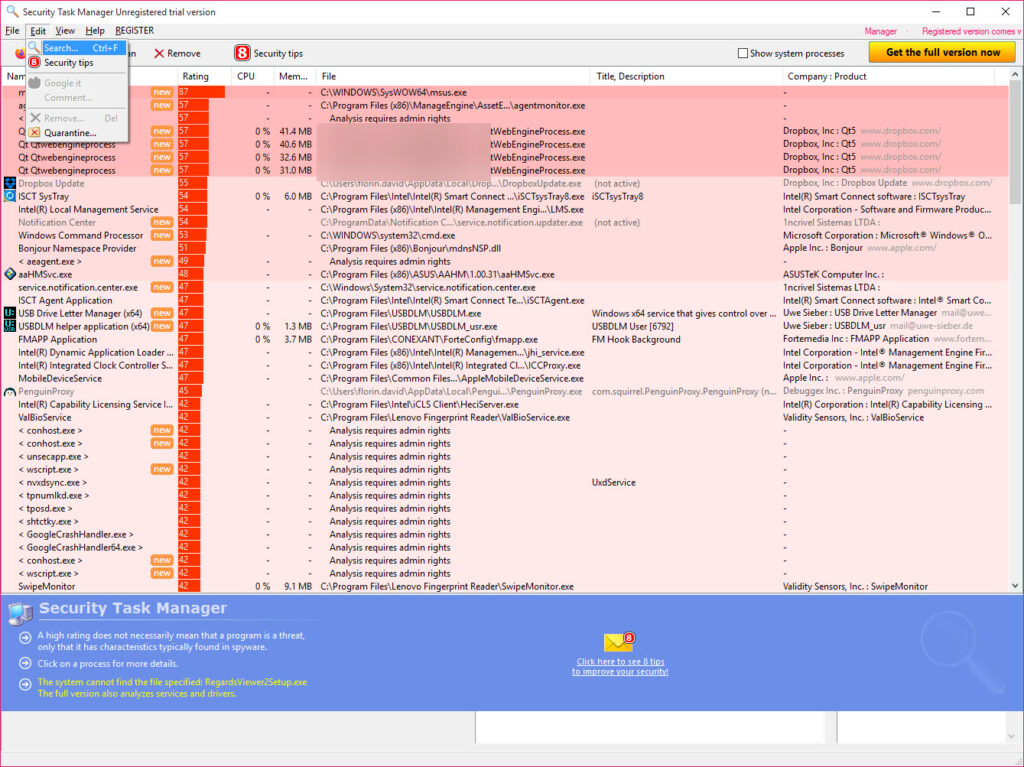Select the < tpnumlkd.exe > row
This screenshot has height=767, width=1024.
point(505,495)
